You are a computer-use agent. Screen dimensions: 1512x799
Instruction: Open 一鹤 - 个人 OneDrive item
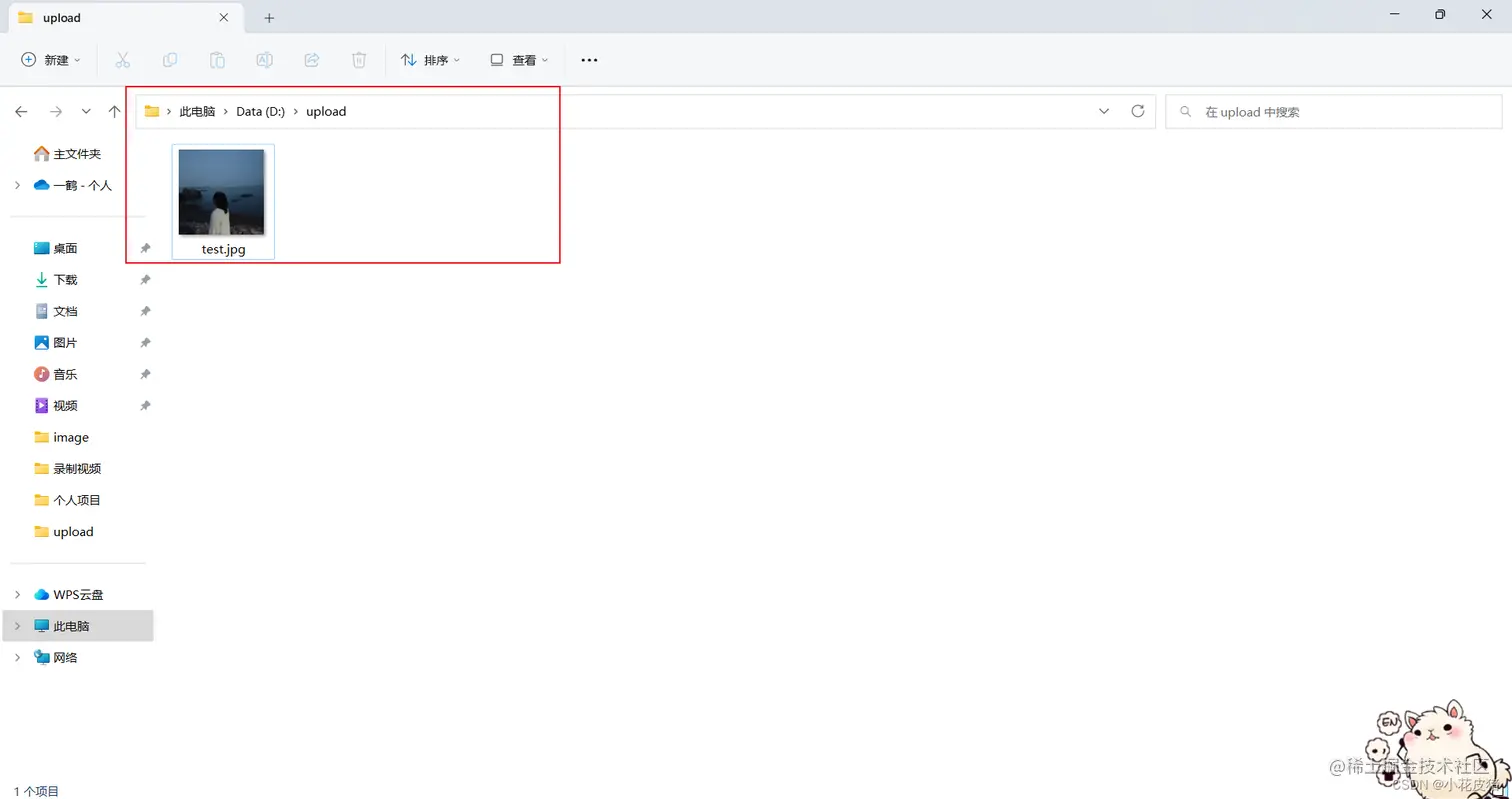[x=72, y=185]
